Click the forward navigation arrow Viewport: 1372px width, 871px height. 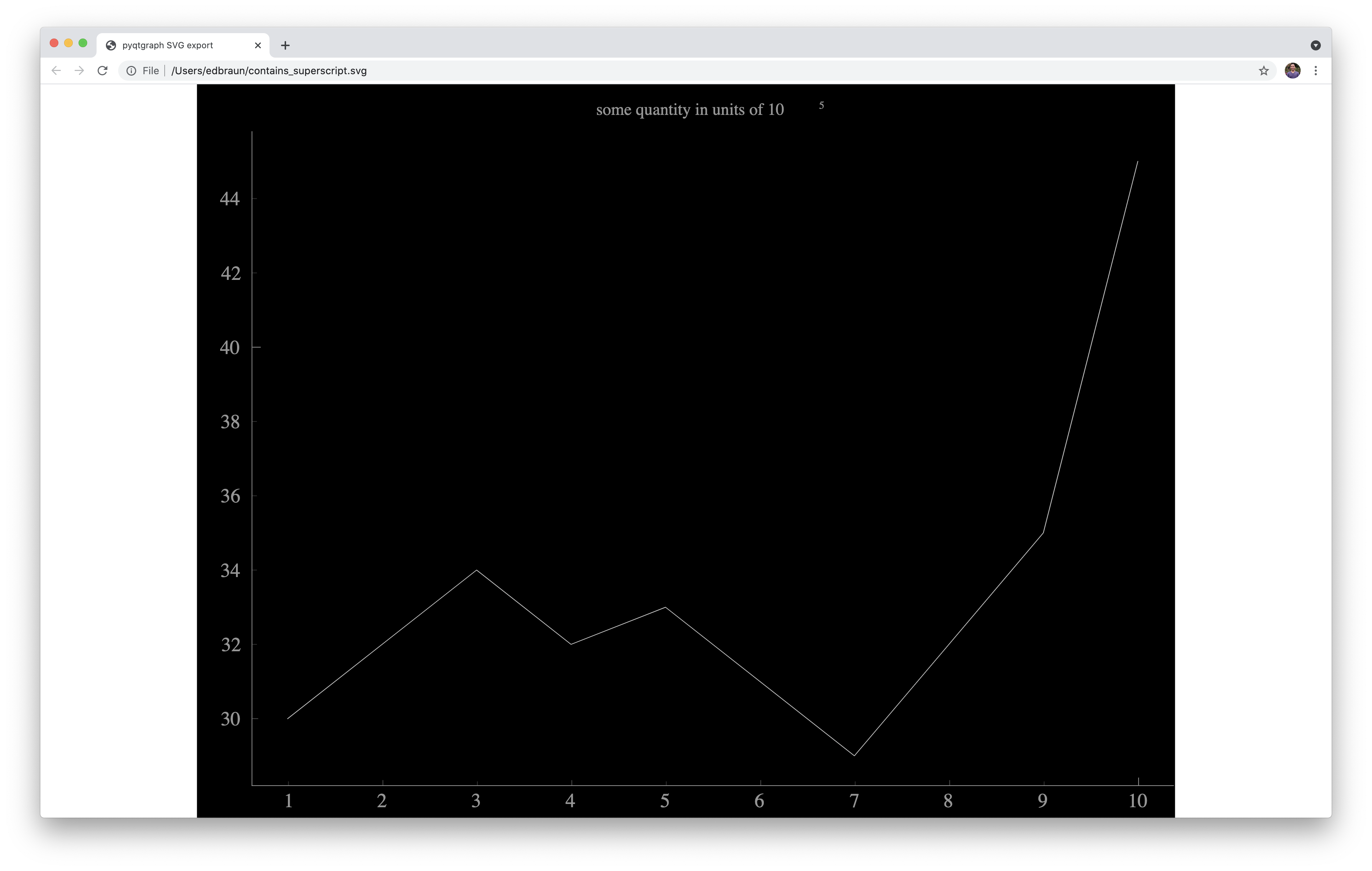pyautogui.click(x=79, y=71)
